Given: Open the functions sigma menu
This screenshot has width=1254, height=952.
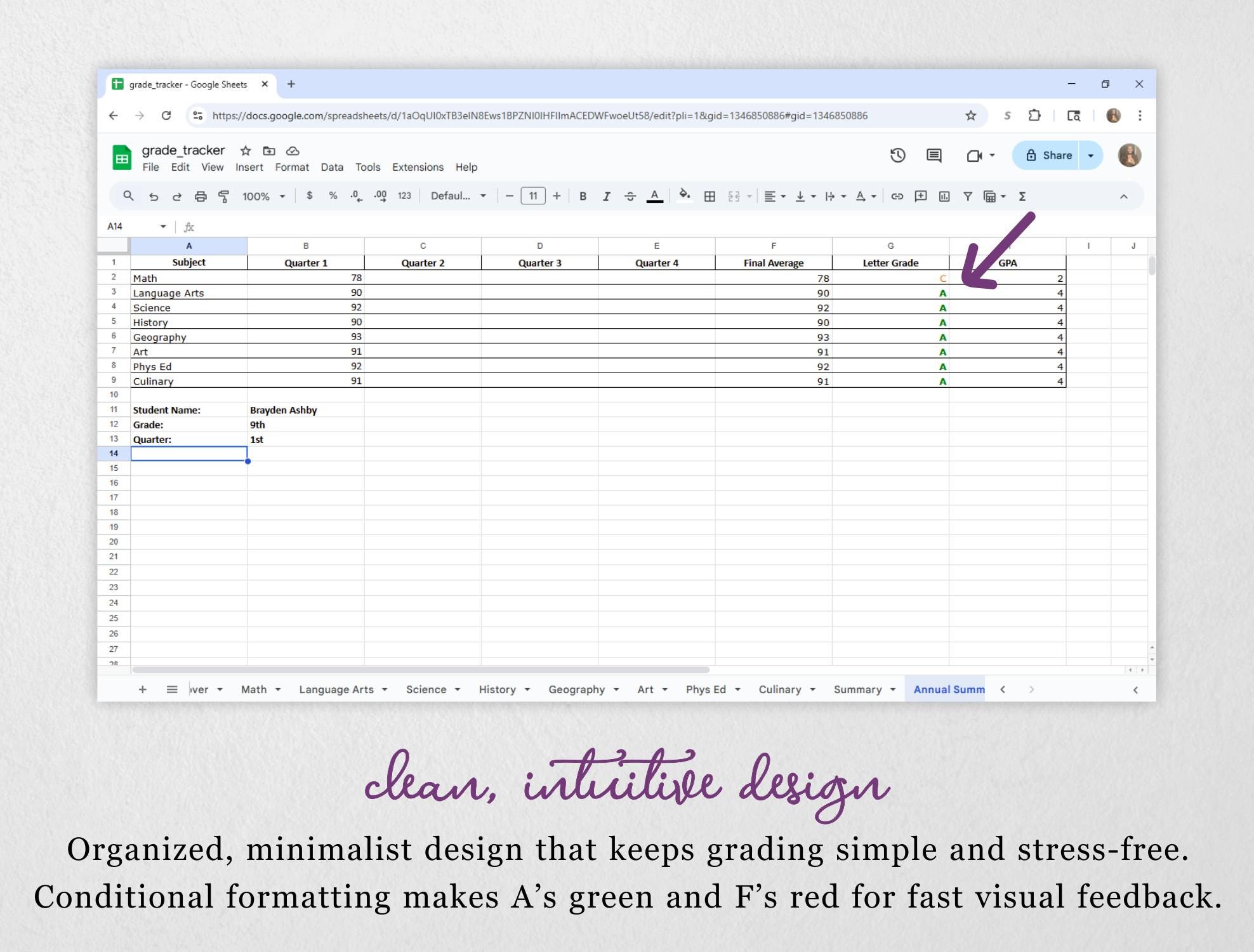Looking at the screenshot, I should 1022,197.
